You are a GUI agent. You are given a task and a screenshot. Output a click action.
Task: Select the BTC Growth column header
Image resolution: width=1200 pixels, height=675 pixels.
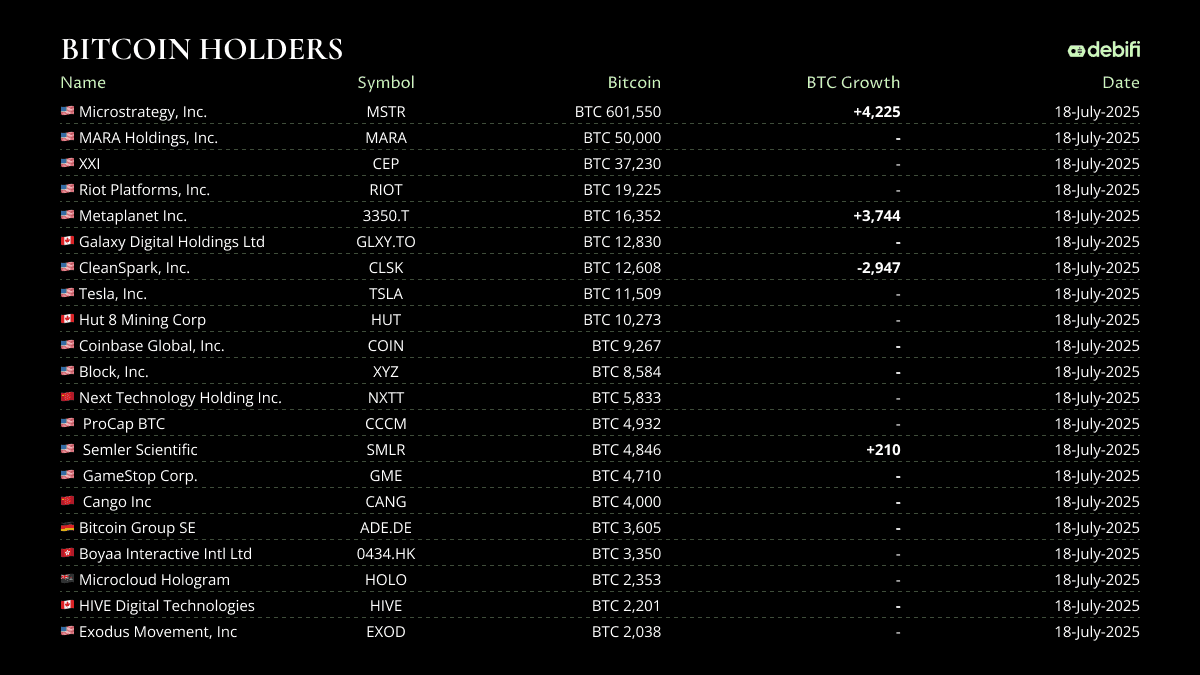coord(853,83)
